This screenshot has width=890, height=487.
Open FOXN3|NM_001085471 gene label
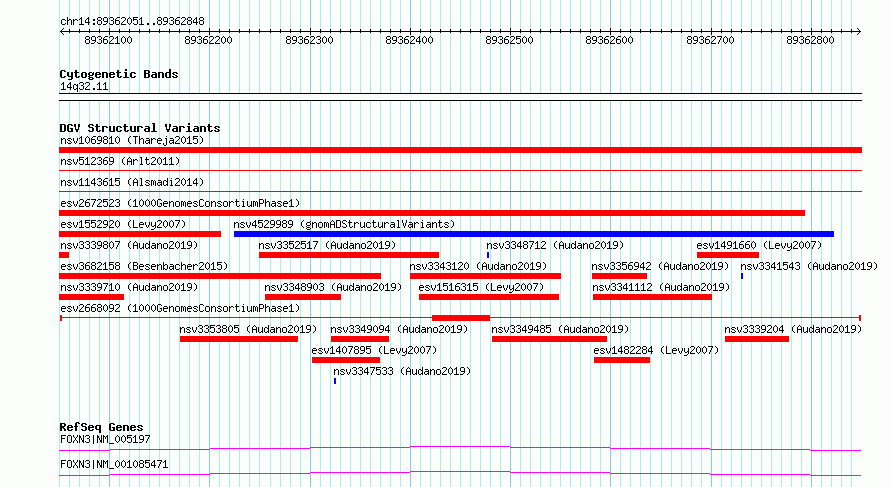[x=114, y=464]
